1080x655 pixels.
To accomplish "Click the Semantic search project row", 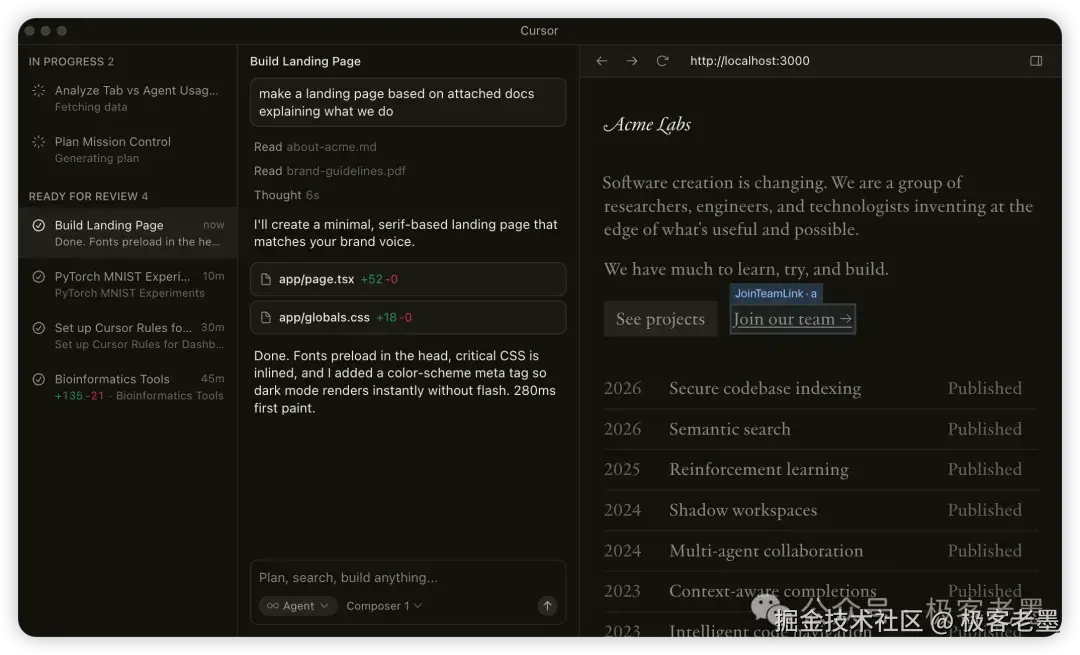I will coord(820,429).
